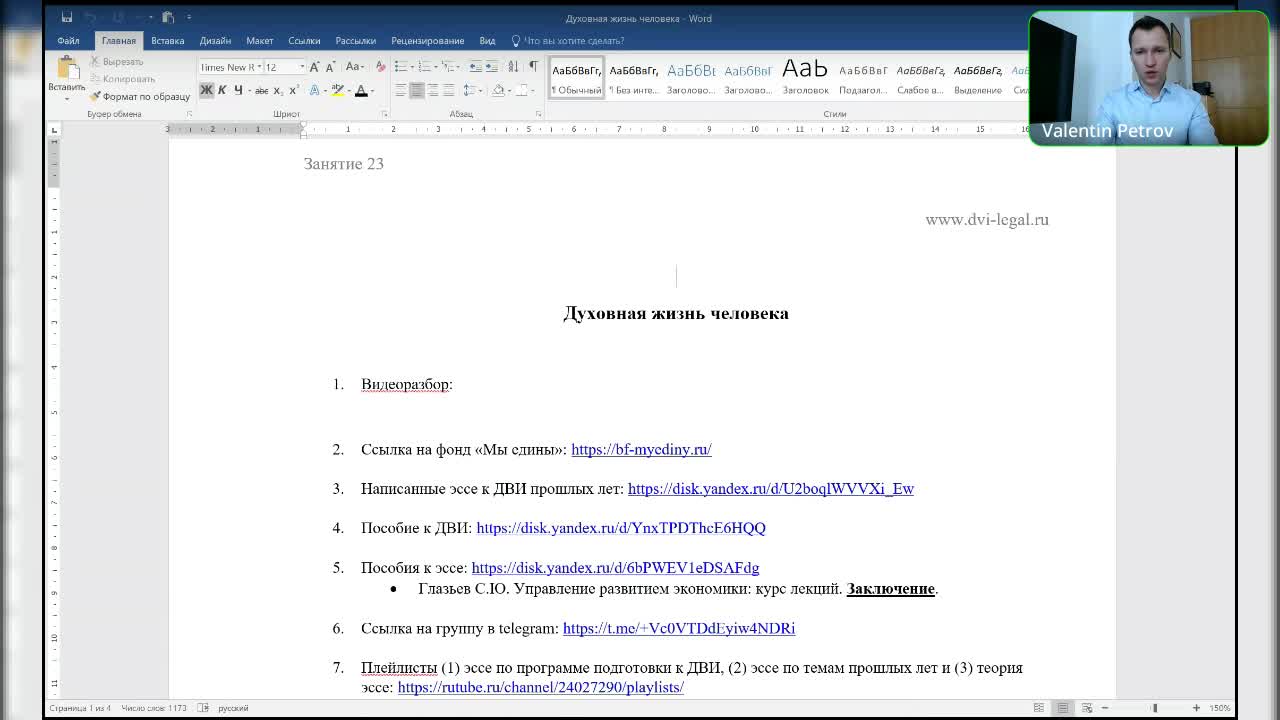This screenshot has height=720, width=1280.
Task: Click the zoom slider in the status bar
Action: click(1154, 708)
